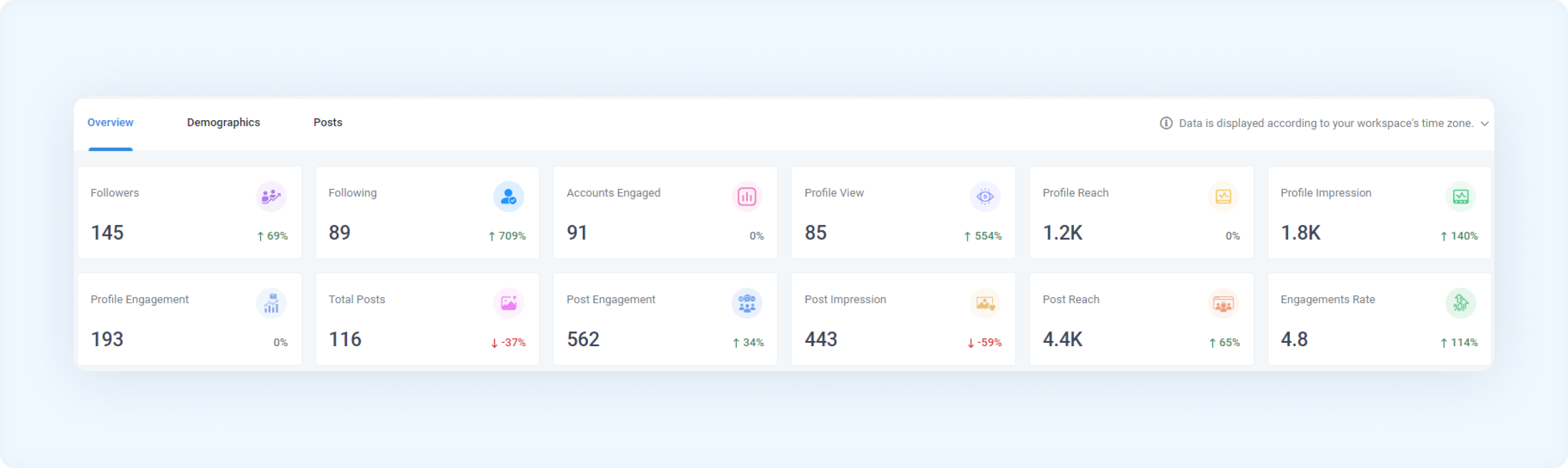Click the Total Posts image icon
The width and height of the screenshot is (1568, 468).
[x=508, y=303]
